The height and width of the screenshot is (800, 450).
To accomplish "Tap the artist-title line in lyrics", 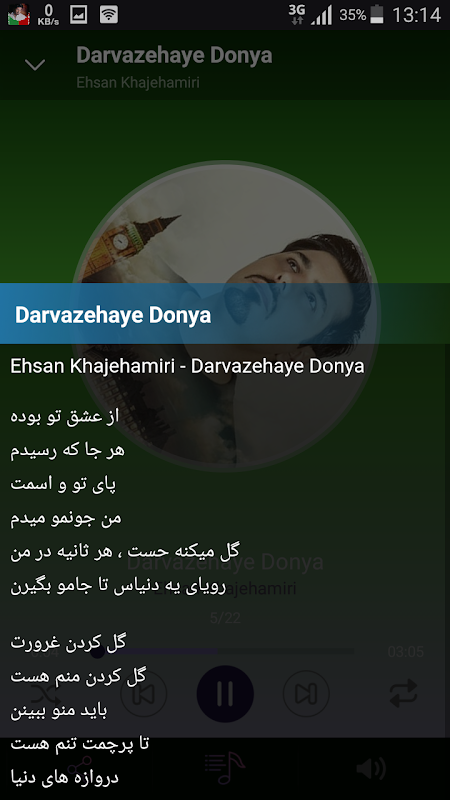I will [187, 366].
